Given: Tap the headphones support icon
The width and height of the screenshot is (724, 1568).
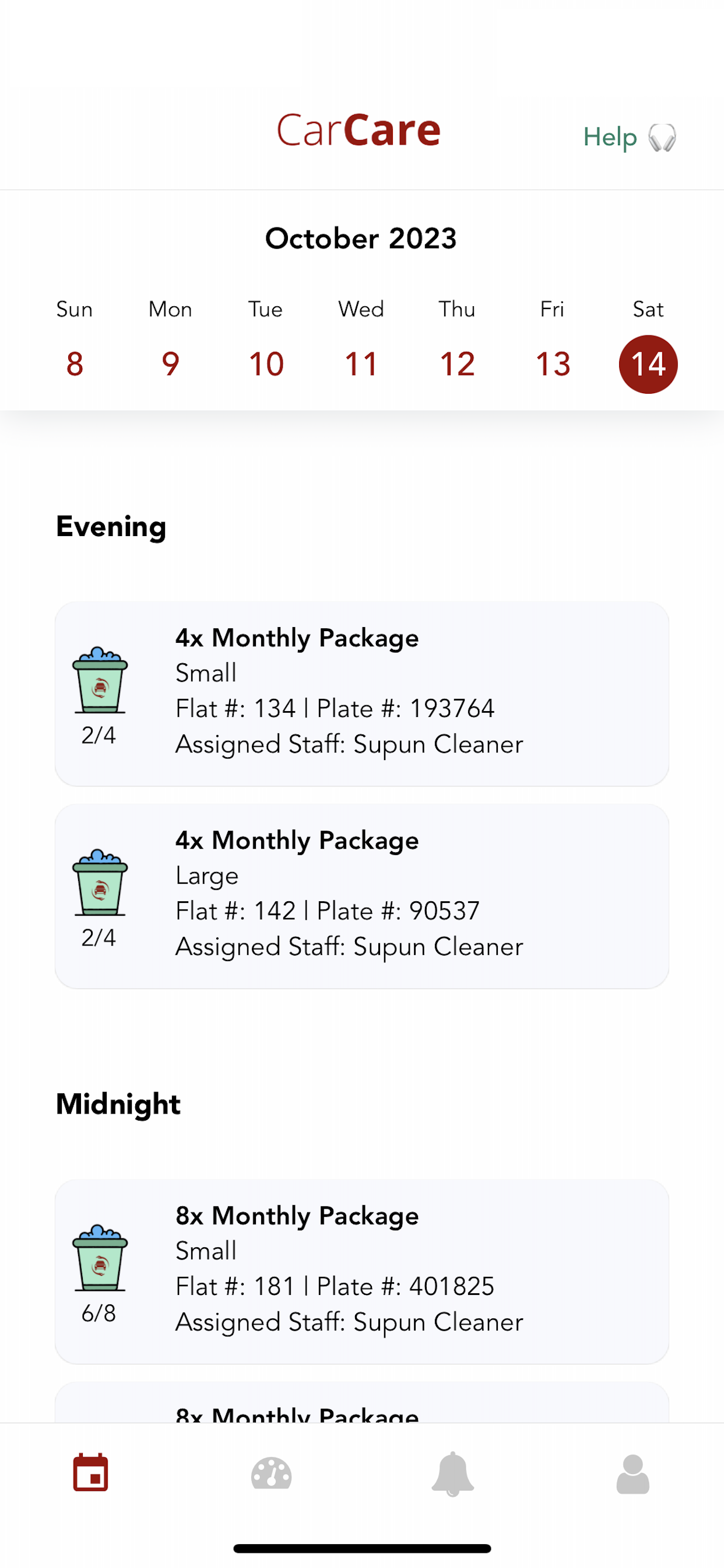Looking at the screenshot, I should (662, 138).
